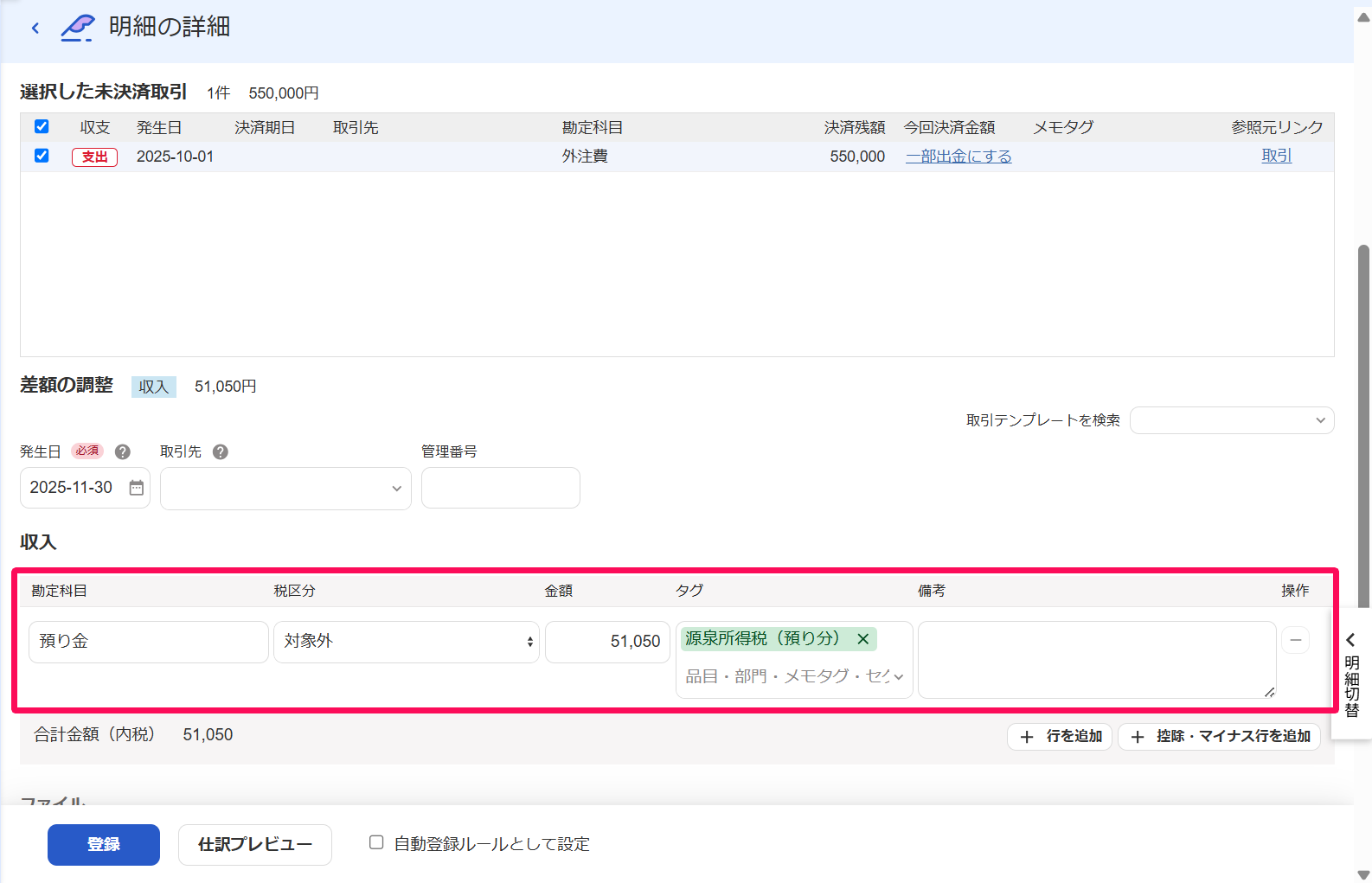Click the 今回決済金額 column header
Image resolution: width=1372 pixels, height=883 pixels.
pyautogui.click(x=949, y=128)
